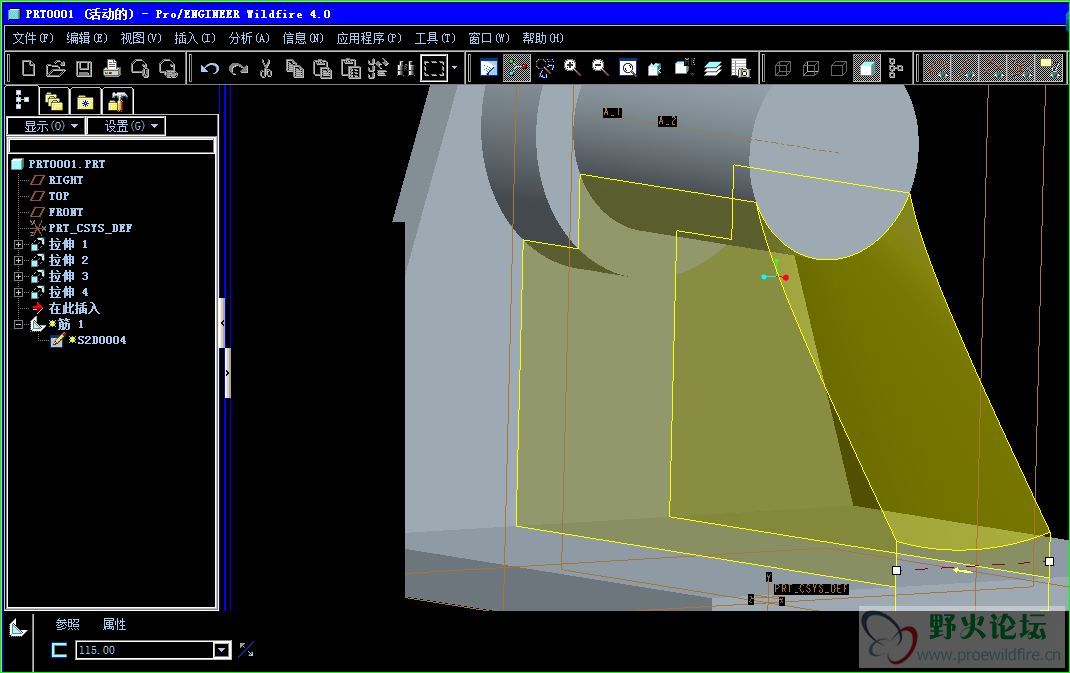Click the Zoom Out magnifier icon

pos(600,68)
